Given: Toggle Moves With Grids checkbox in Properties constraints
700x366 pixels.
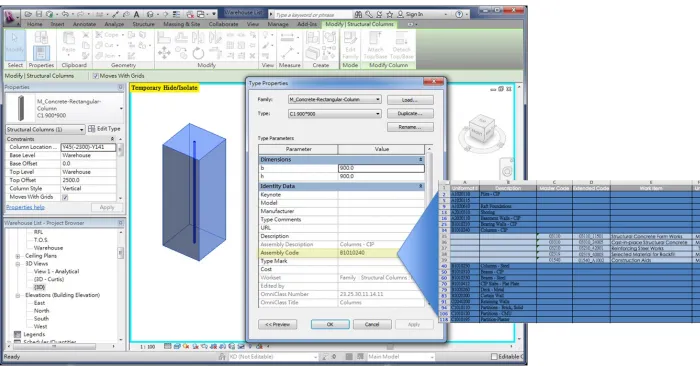Looking at the screenshot, I should tap(65, 197).
